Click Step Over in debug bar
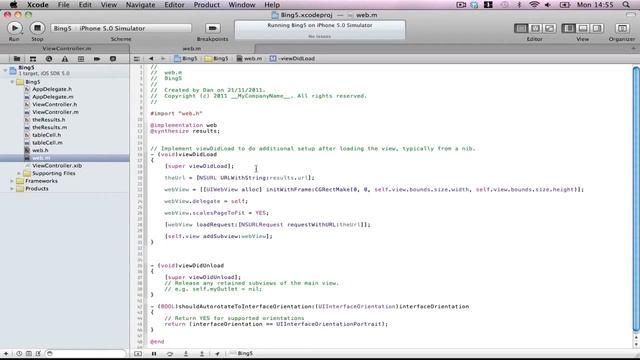This screenshot has width=640, height=360. [170, 353]
